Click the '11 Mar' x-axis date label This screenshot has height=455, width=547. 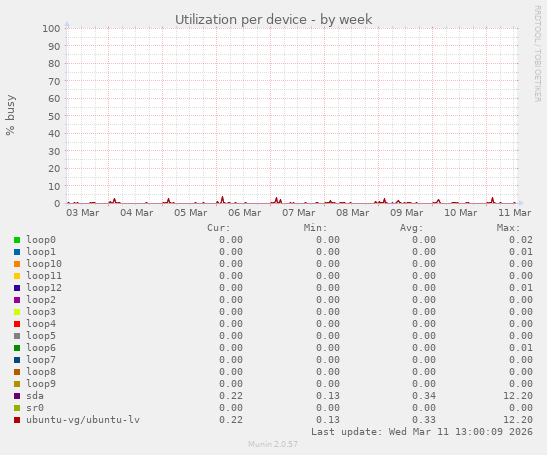pyautogui.click(x=515, y=212)
